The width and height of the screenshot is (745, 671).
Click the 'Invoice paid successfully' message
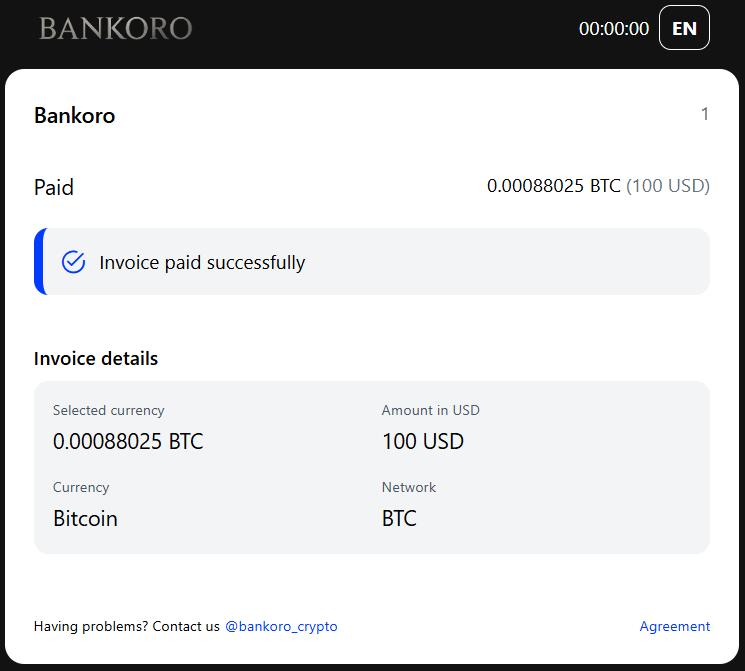[202, 263]
